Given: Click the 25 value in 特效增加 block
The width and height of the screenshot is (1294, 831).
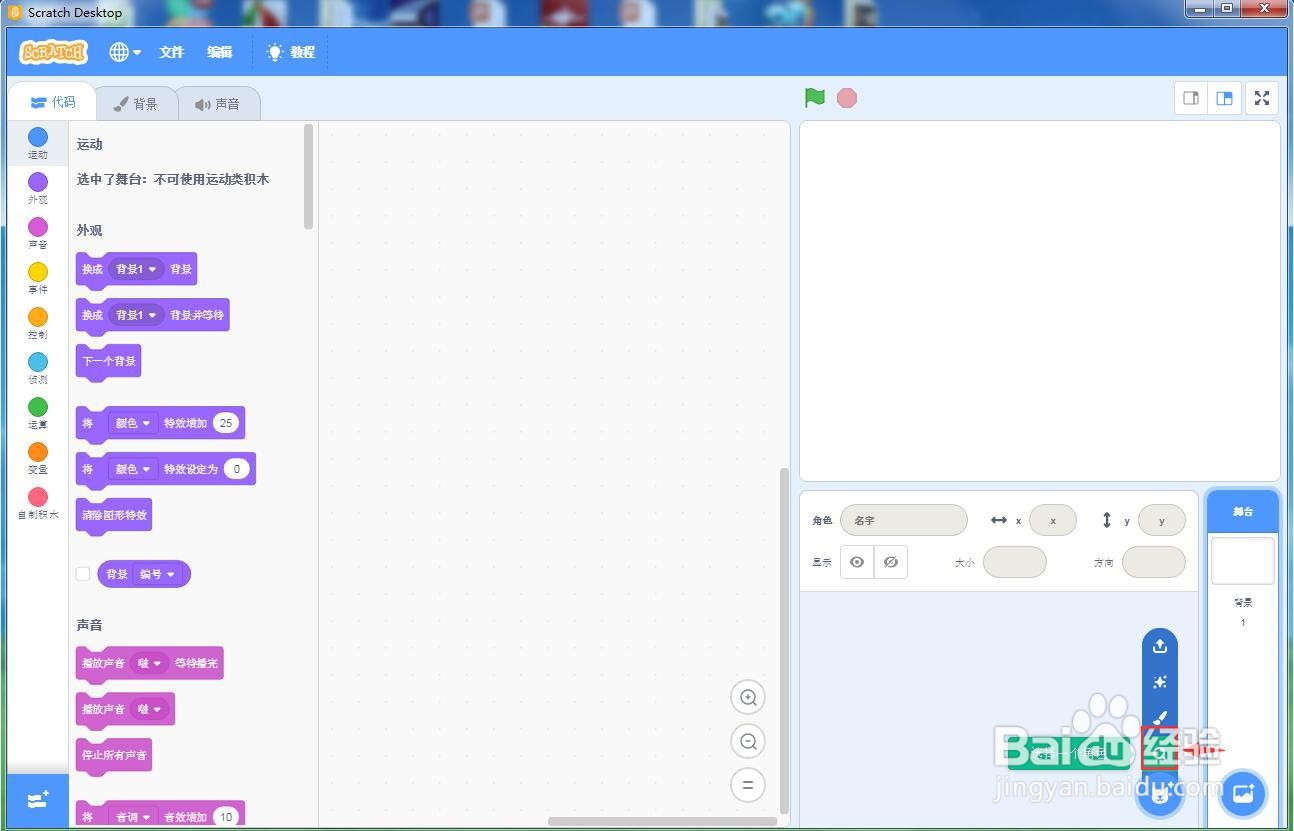Looking at the screenshot, I should [x=226, y=423].
